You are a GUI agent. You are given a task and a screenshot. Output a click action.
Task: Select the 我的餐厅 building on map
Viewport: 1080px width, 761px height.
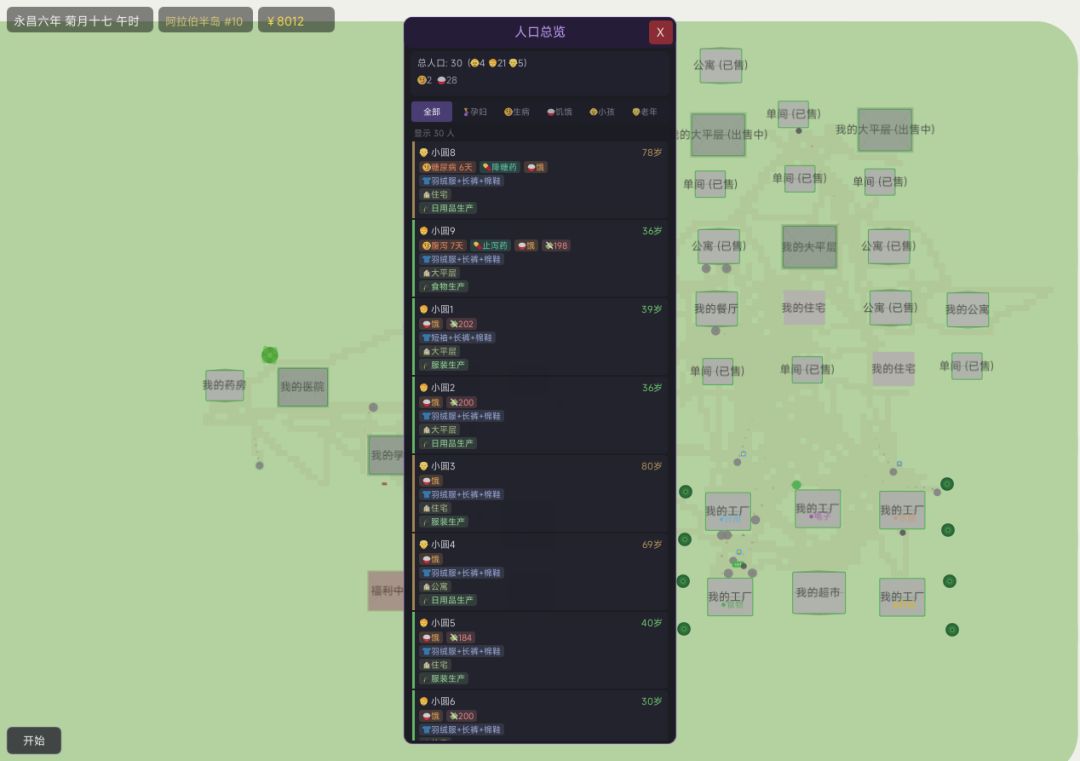tap(716, 309)
